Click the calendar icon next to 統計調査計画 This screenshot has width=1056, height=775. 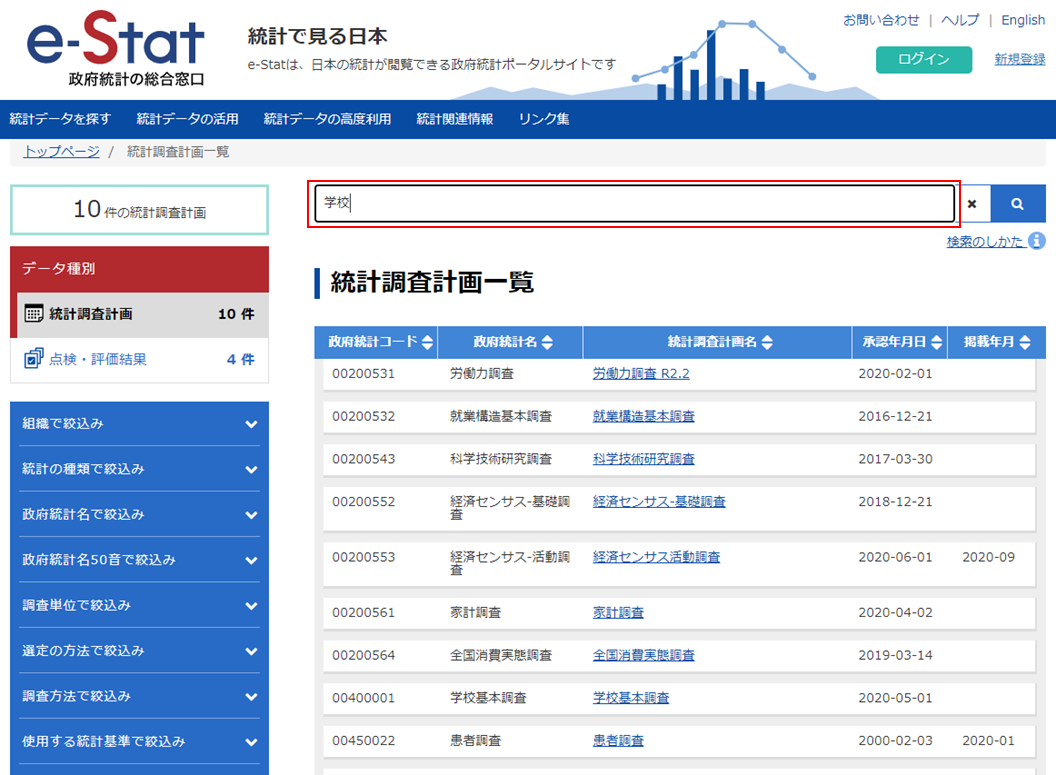pos(34,314)
